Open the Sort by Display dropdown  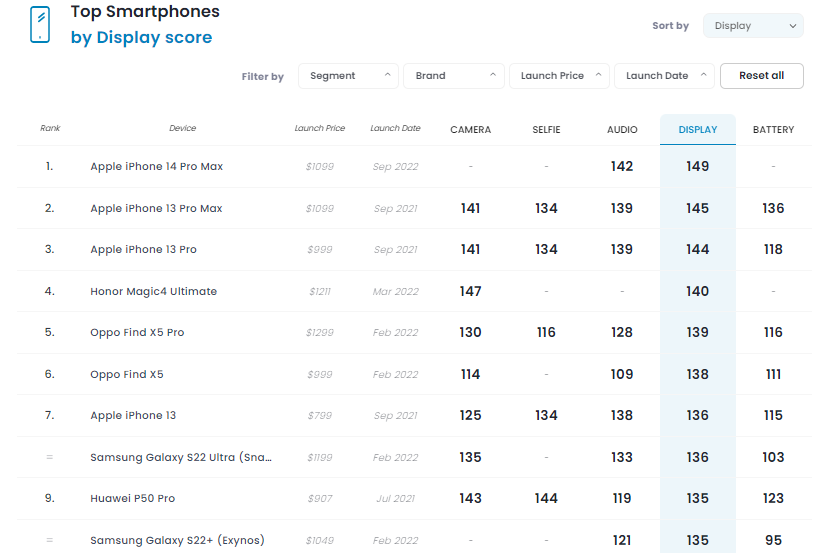coord(753,26)
